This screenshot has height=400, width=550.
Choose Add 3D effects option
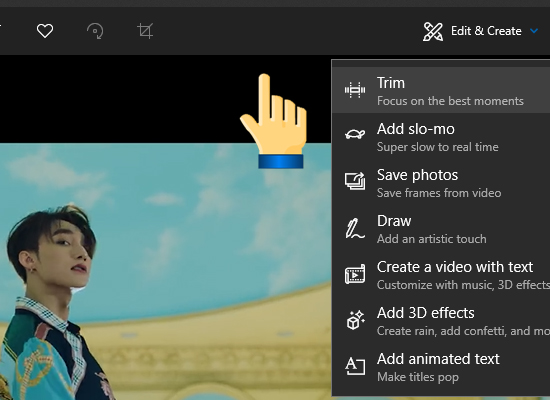click(441, 320)
